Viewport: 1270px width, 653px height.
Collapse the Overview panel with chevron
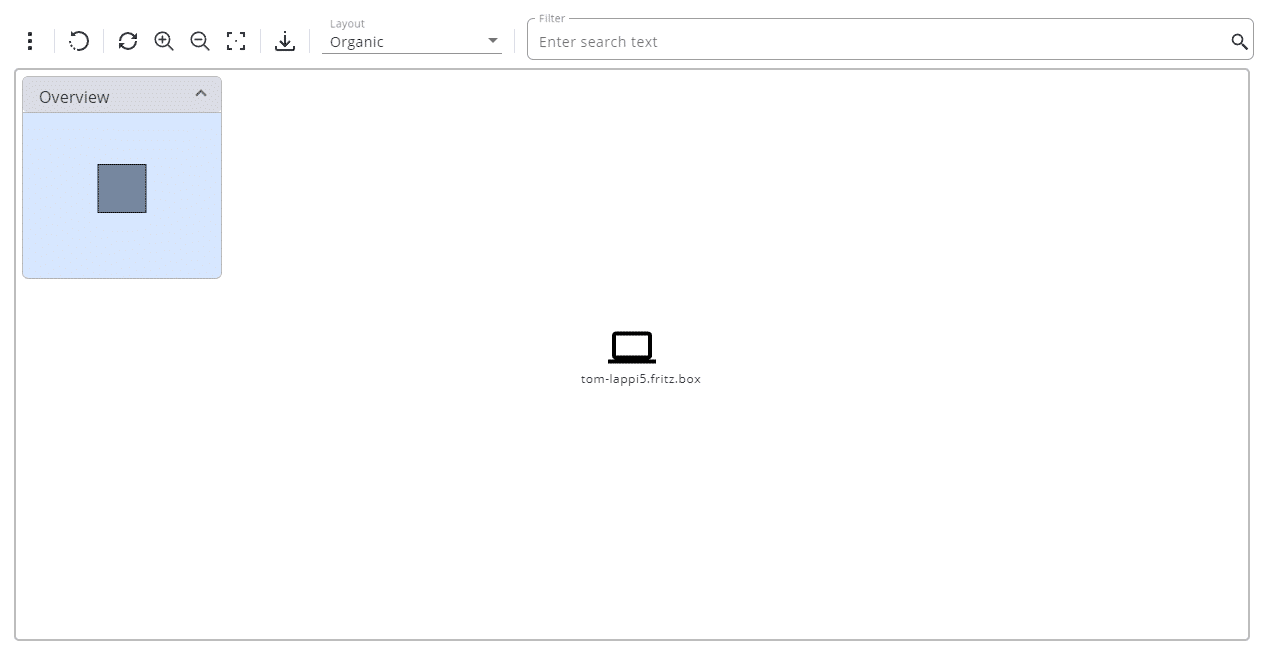[201, 94]
